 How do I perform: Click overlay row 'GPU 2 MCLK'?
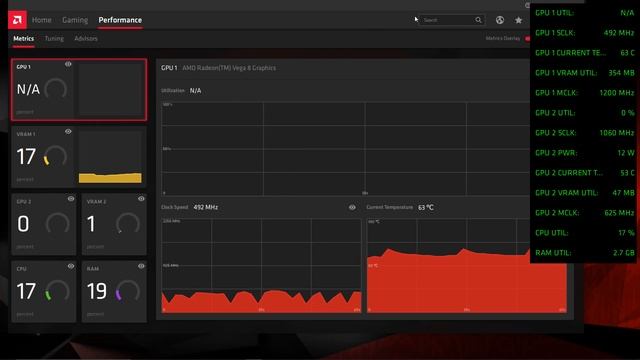pos(584,213)
